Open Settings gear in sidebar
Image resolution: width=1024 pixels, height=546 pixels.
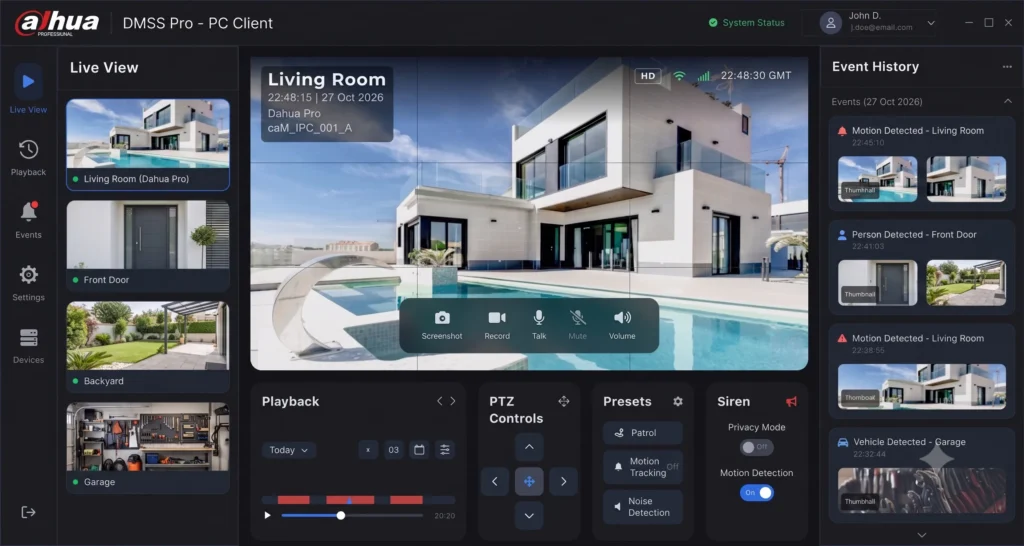tap(28, 282)
